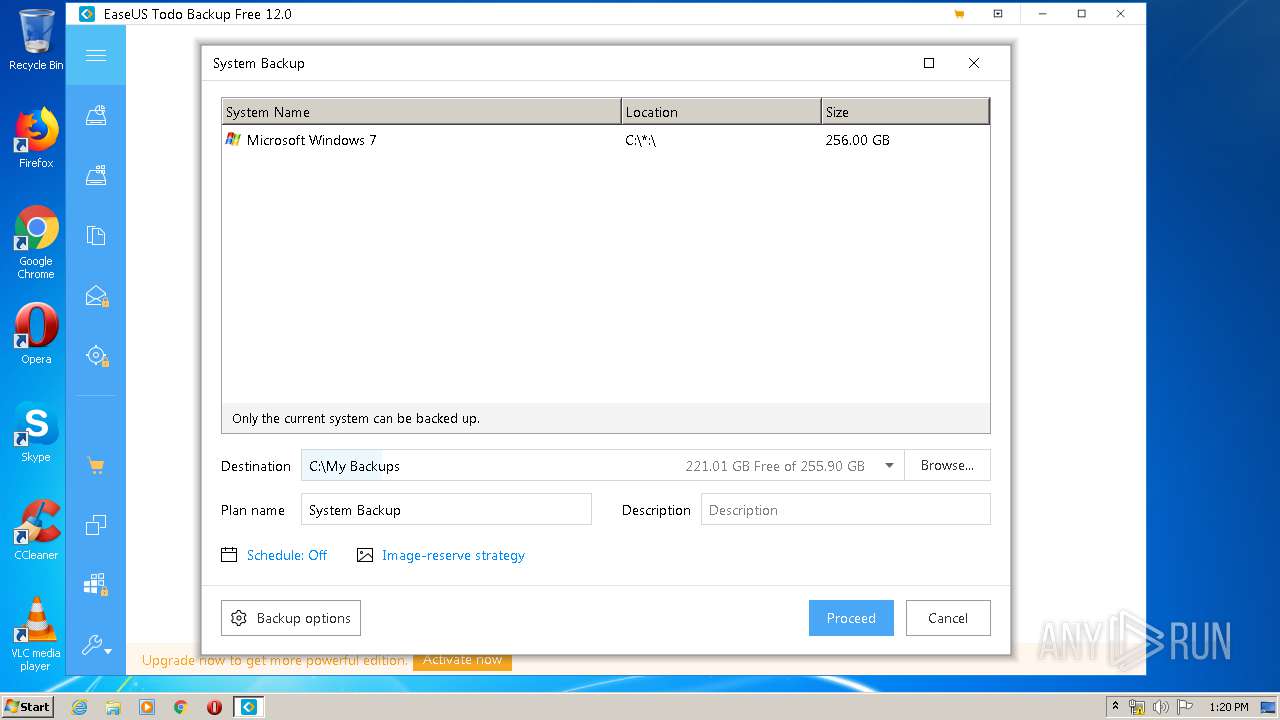The width and height of the screenshot is (1280, 720).
Task: Open the Schedule: Off link
Action: 287,555
